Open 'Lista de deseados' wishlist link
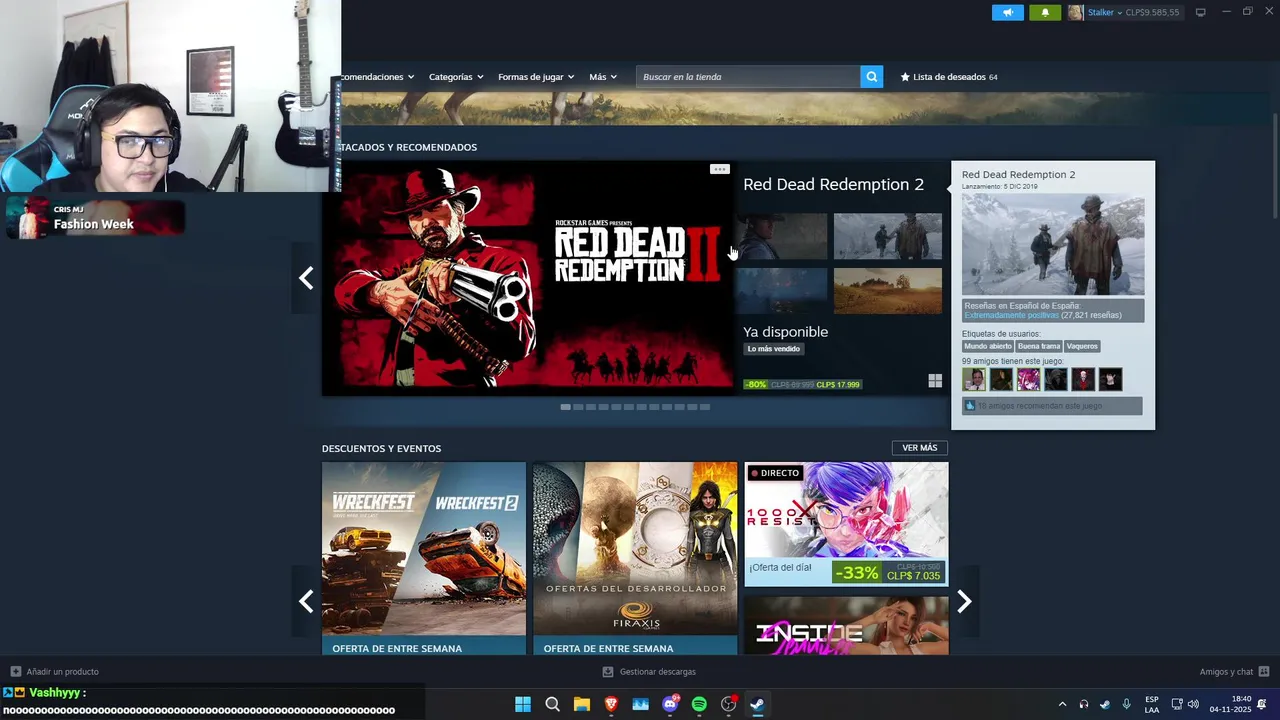 click(x=949, y=77)
